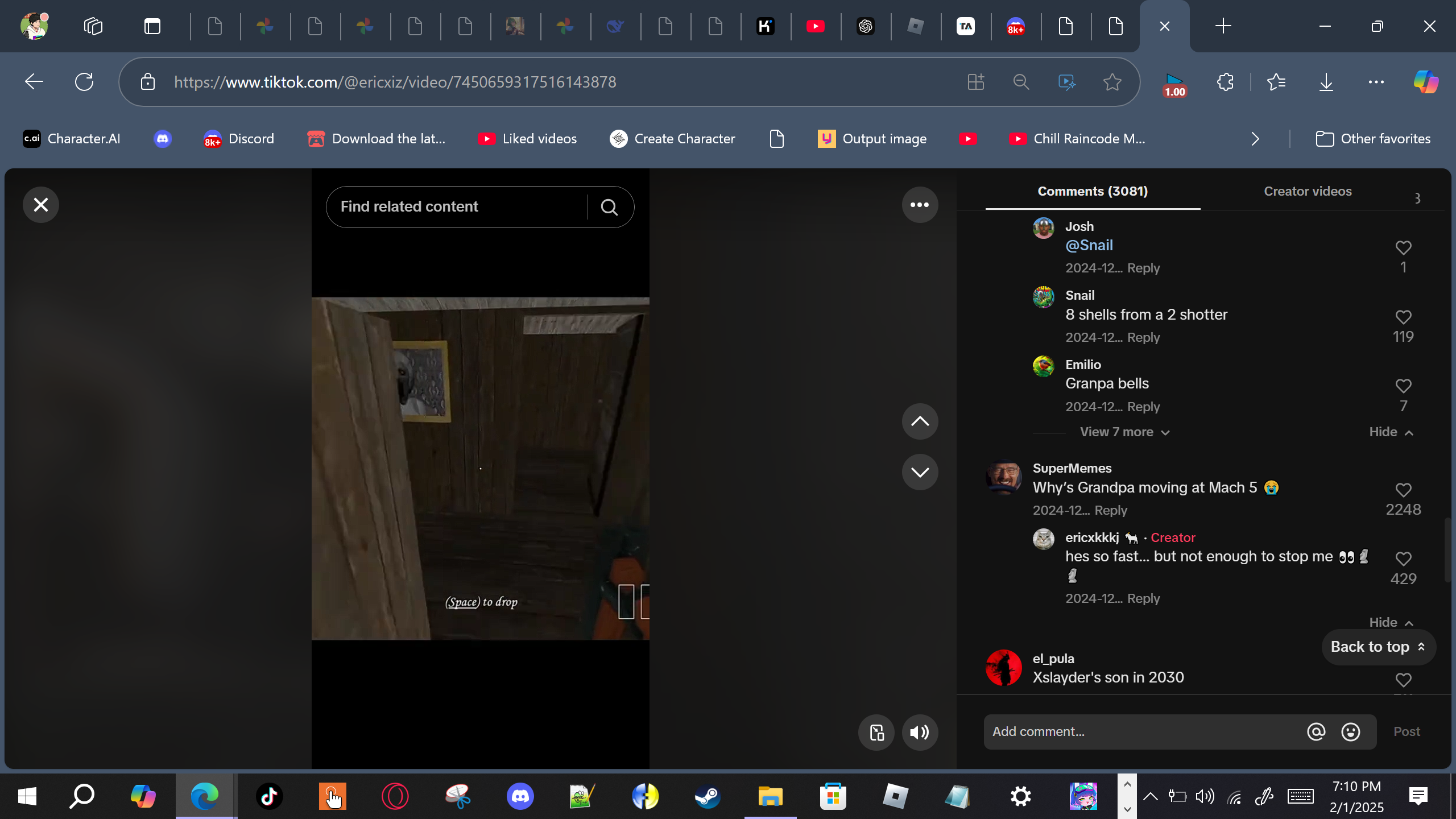Image resolution: width=1456 pixels, height=819 pixels.
Task: Go to next video with down arrow
Action: [x=920, y=472]
